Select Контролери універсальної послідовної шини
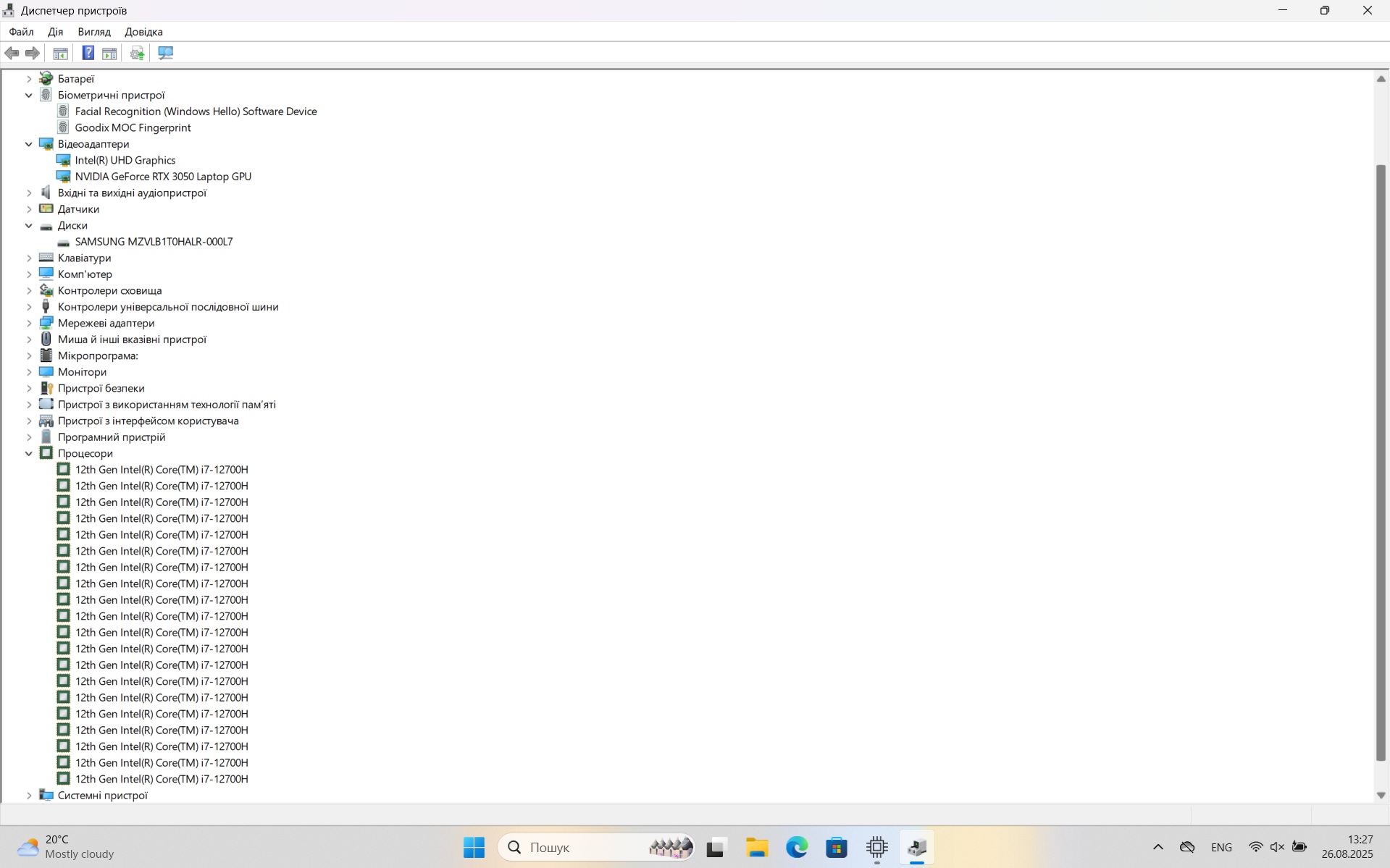Image resolution: width=1390 pixels, height=868 pixels. pyautogui.click(x=168, y=306)
